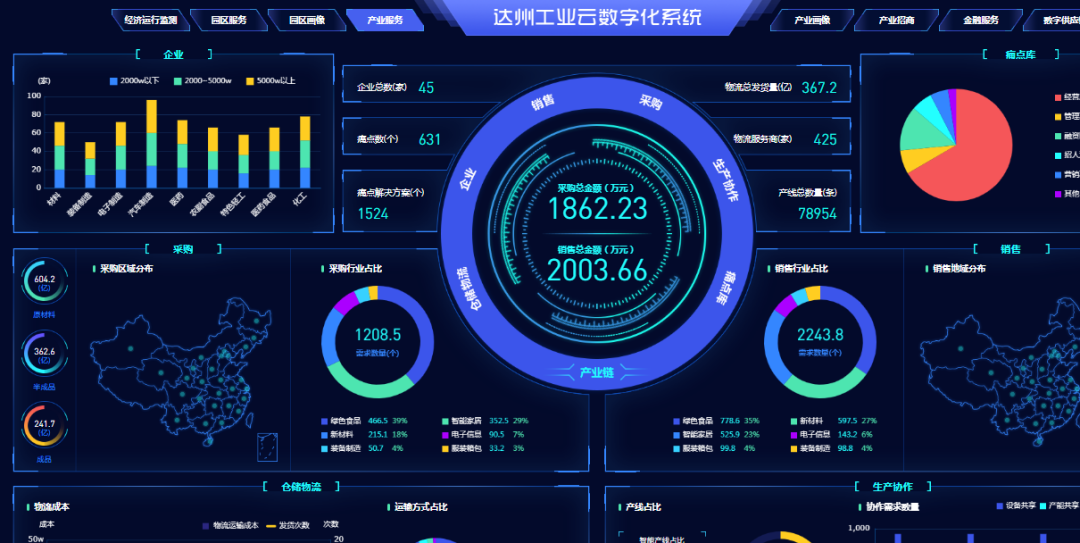The image size is (1080, 543).
Task: Click the 智能家居 purple swatch in 采购行业占比 legend
Action: point(446,421)
